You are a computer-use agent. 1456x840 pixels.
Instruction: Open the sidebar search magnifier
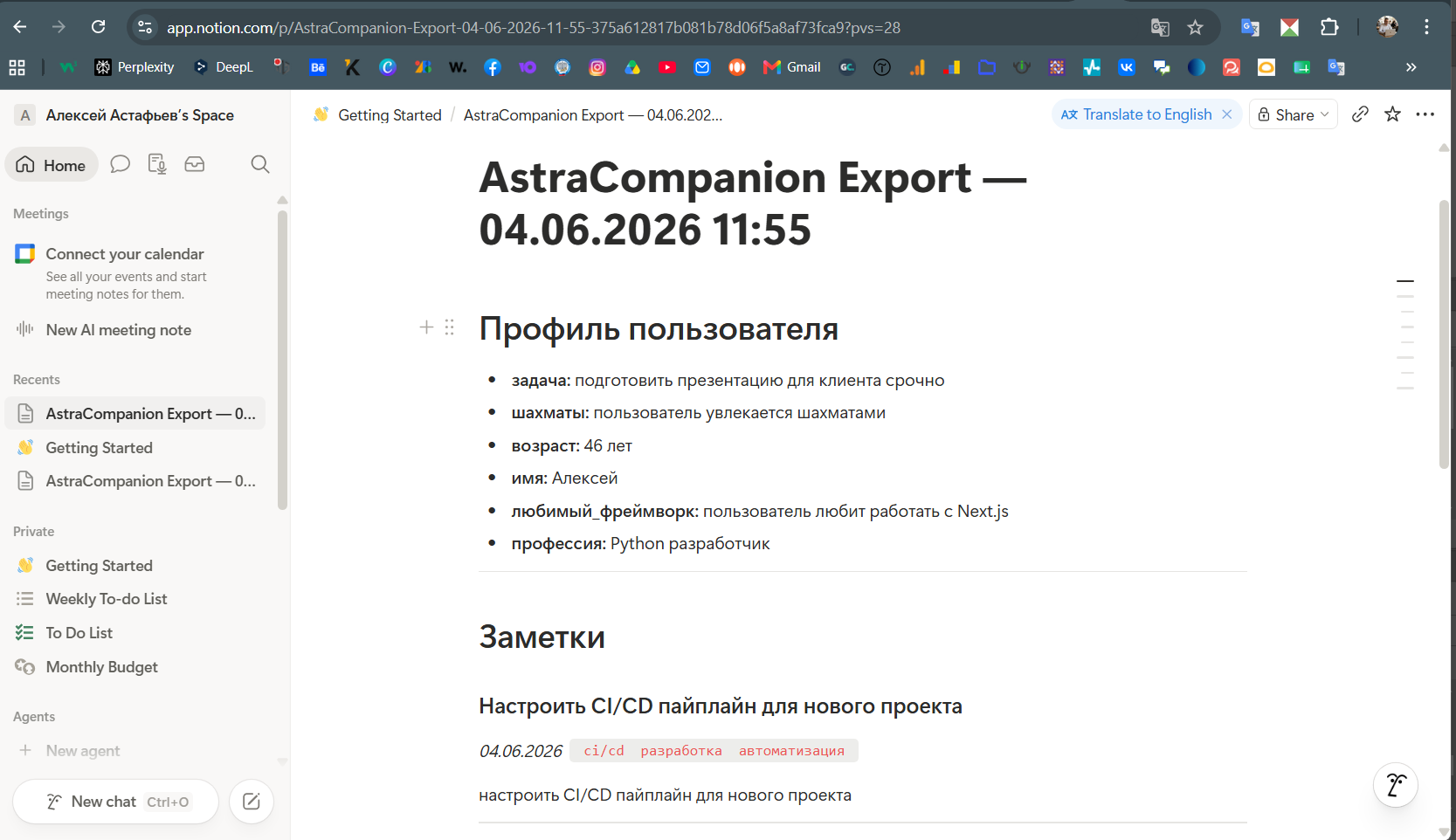(260, 164)
